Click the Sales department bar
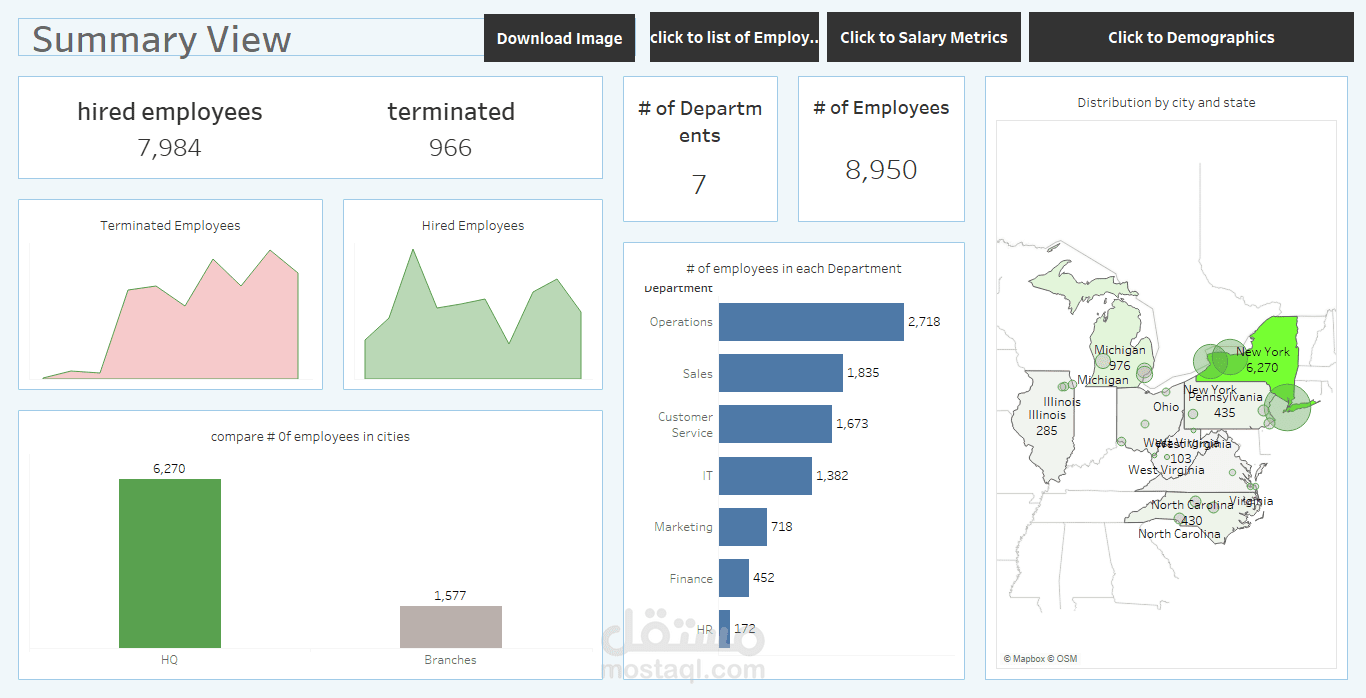Viewport: 1366px width, 698px height. point(781,373)
